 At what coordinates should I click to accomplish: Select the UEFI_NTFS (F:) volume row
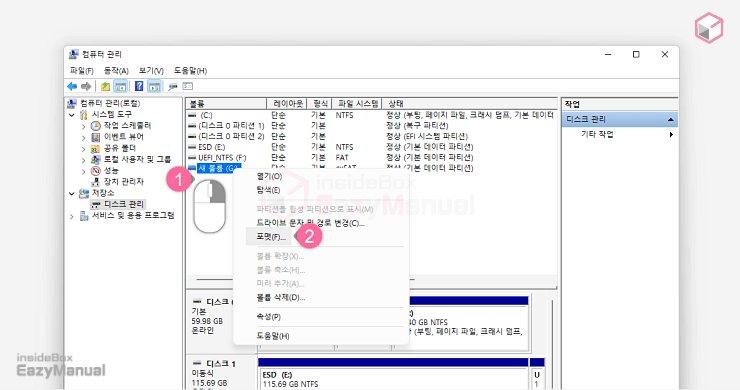click(x=371, y=158)
